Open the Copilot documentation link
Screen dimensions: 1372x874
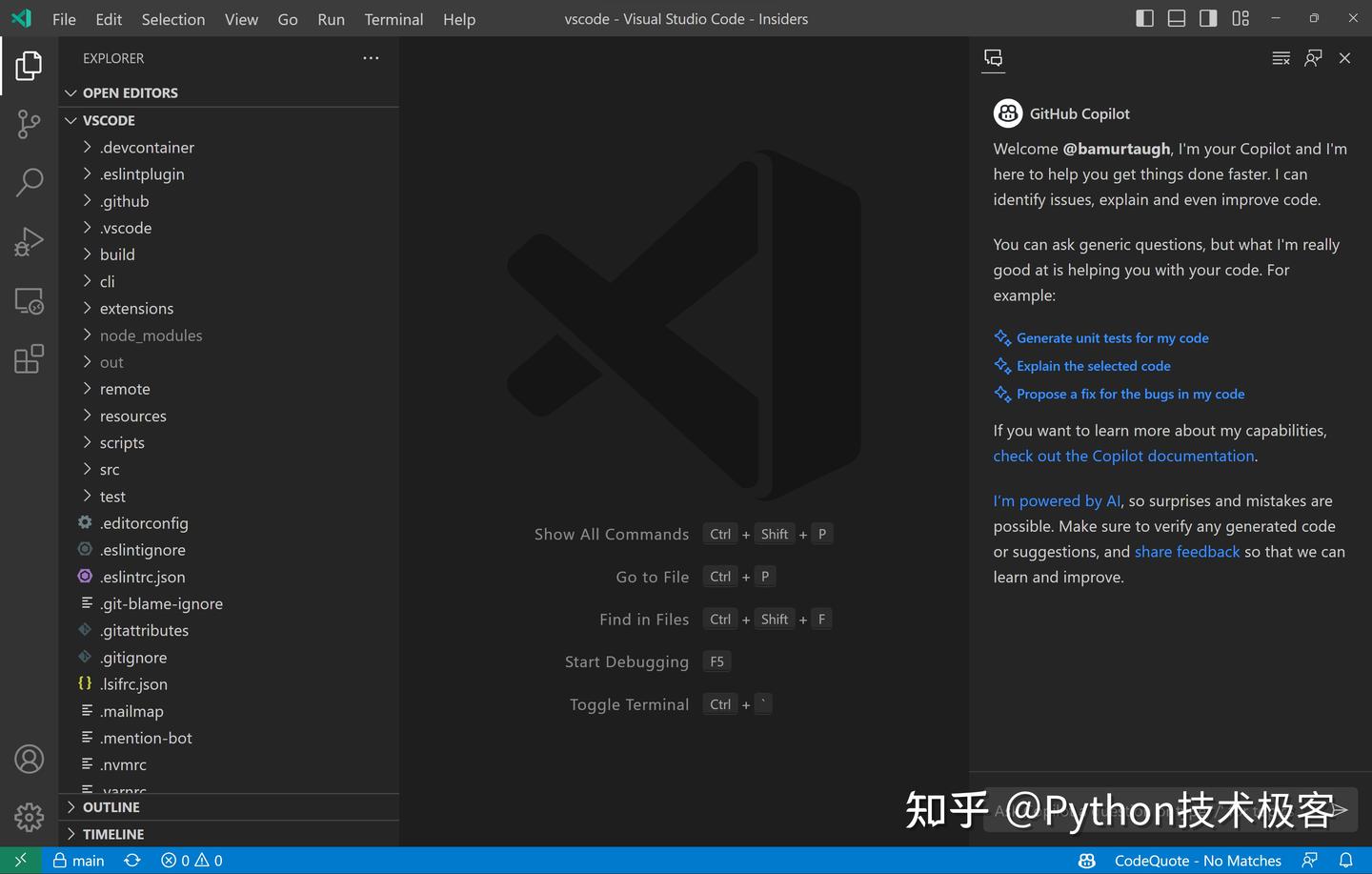click(x=1123, y=456)
